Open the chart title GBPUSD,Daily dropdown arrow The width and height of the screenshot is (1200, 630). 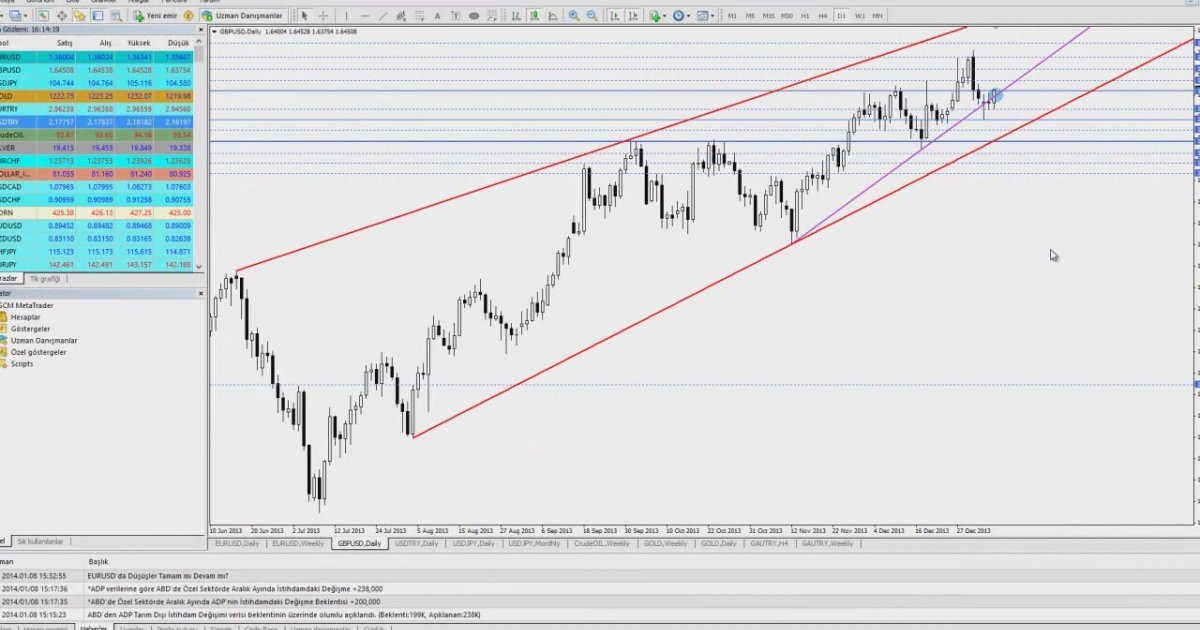tap(214, 31)
